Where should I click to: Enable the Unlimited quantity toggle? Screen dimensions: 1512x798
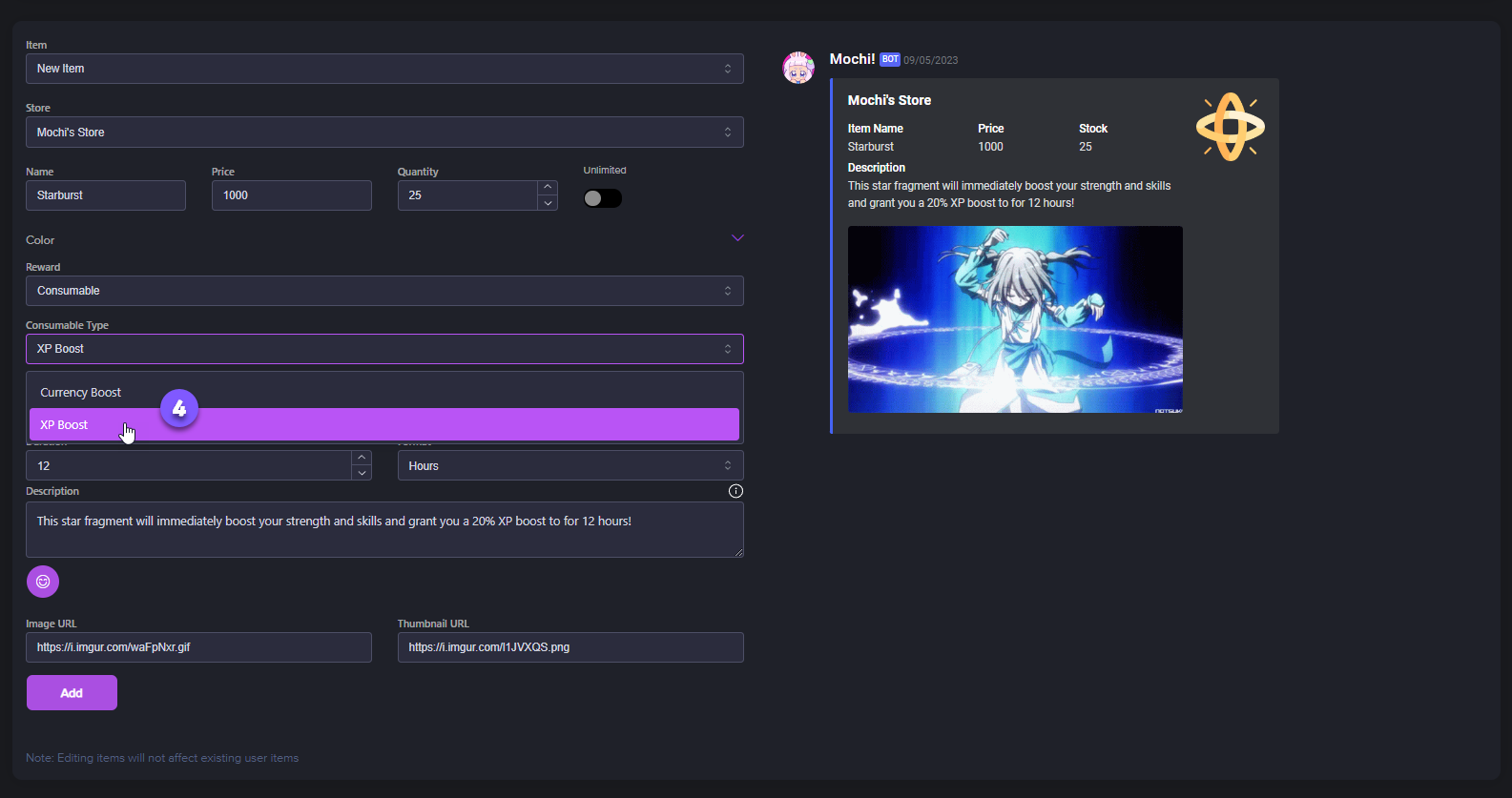603,198
